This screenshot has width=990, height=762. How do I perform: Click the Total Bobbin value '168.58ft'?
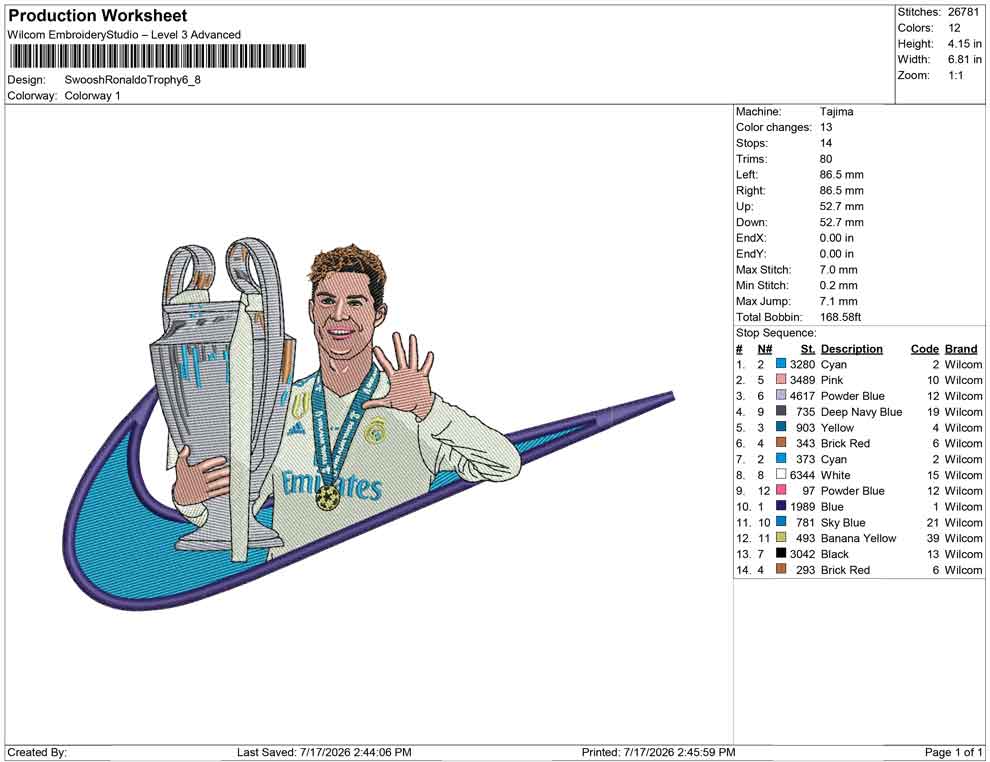[x=840, y=317]
